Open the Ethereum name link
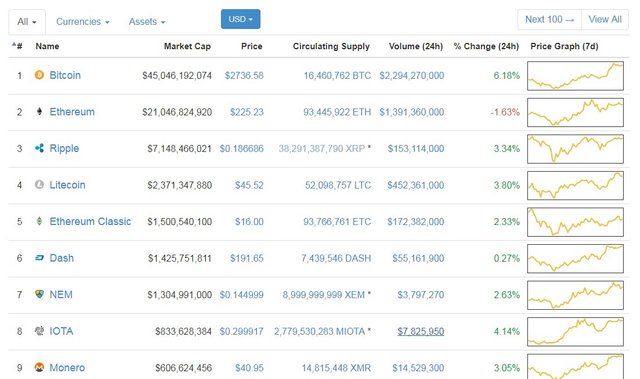 [72, 112]
